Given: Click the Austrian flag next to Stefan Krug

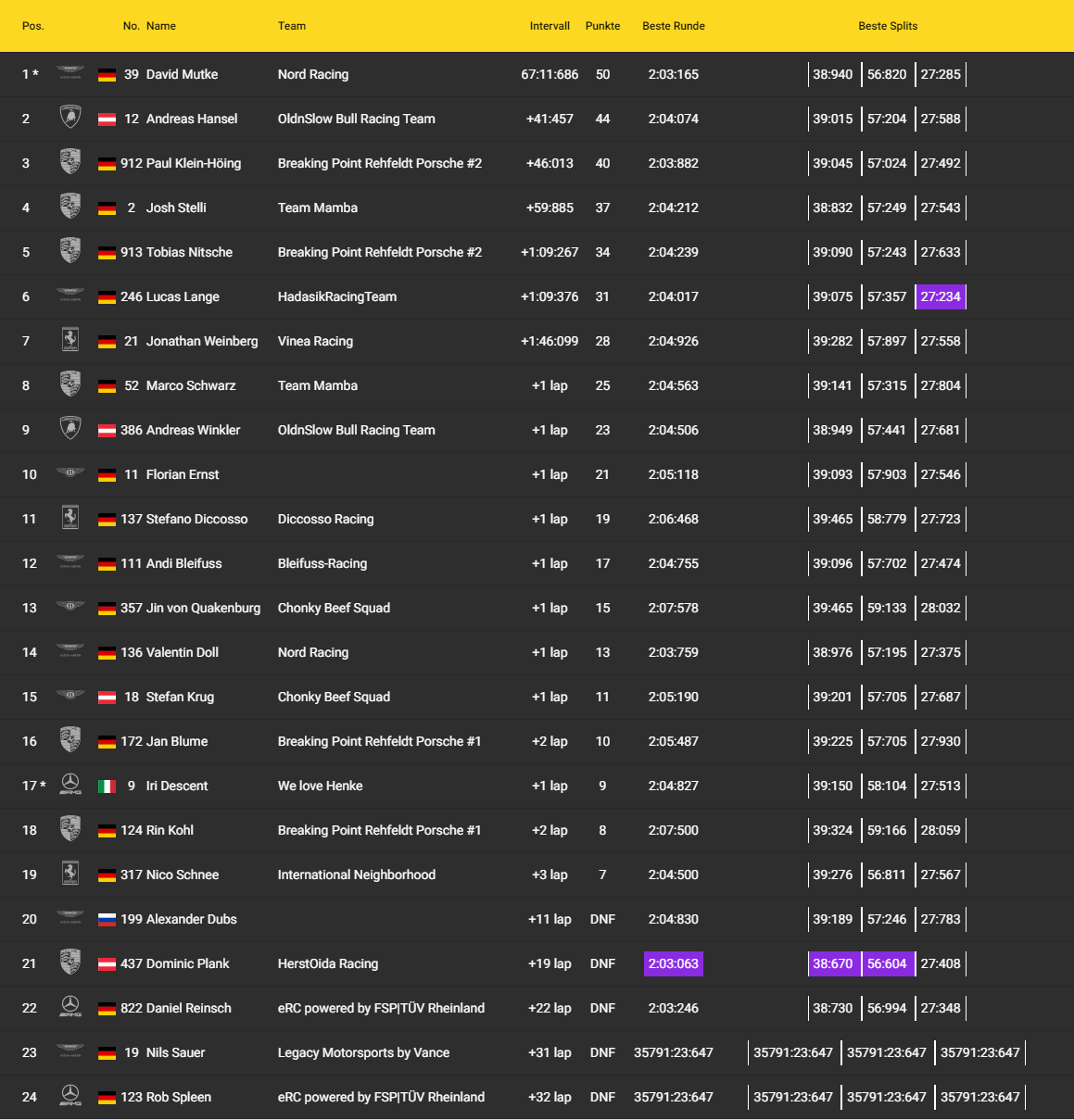Looking at the screenshot, I should [107, 697].
